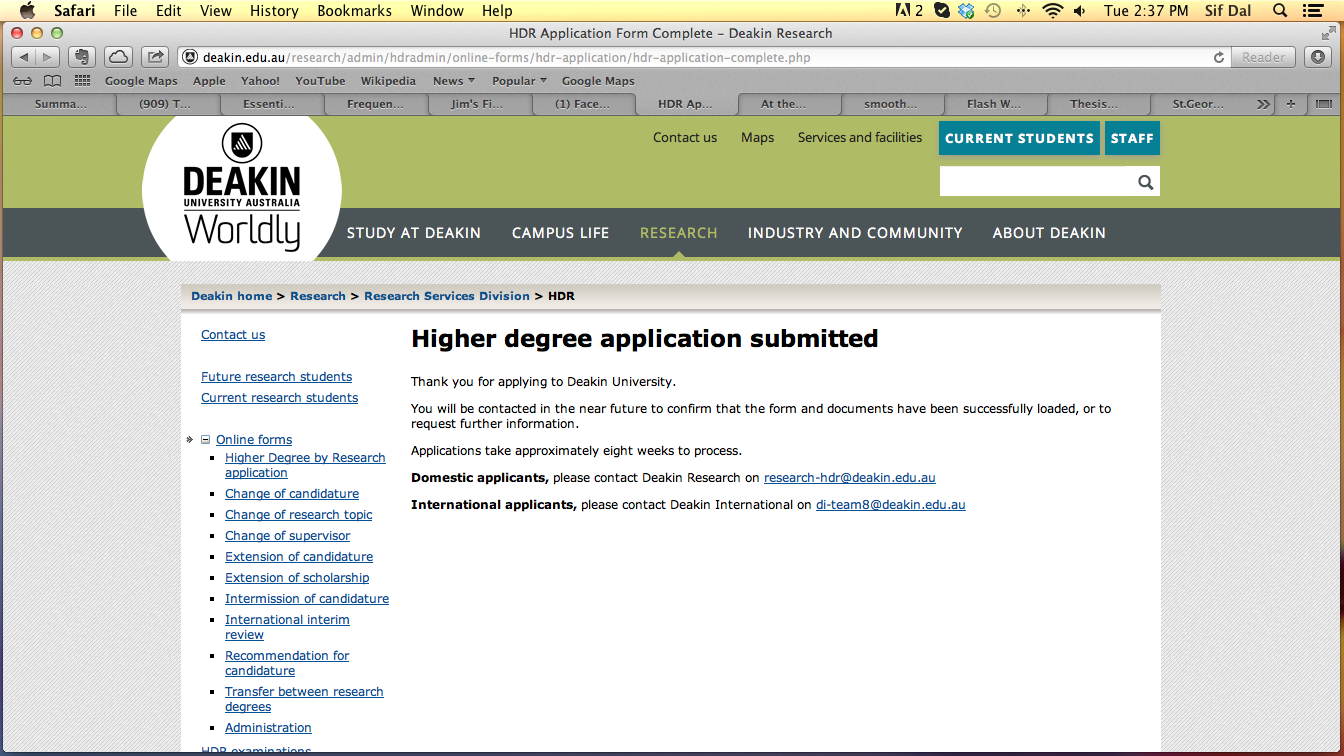This screenshot has width=1344, height=756.
Task: Click the Deakin site search field
Action: click(x=1037, y=182)
